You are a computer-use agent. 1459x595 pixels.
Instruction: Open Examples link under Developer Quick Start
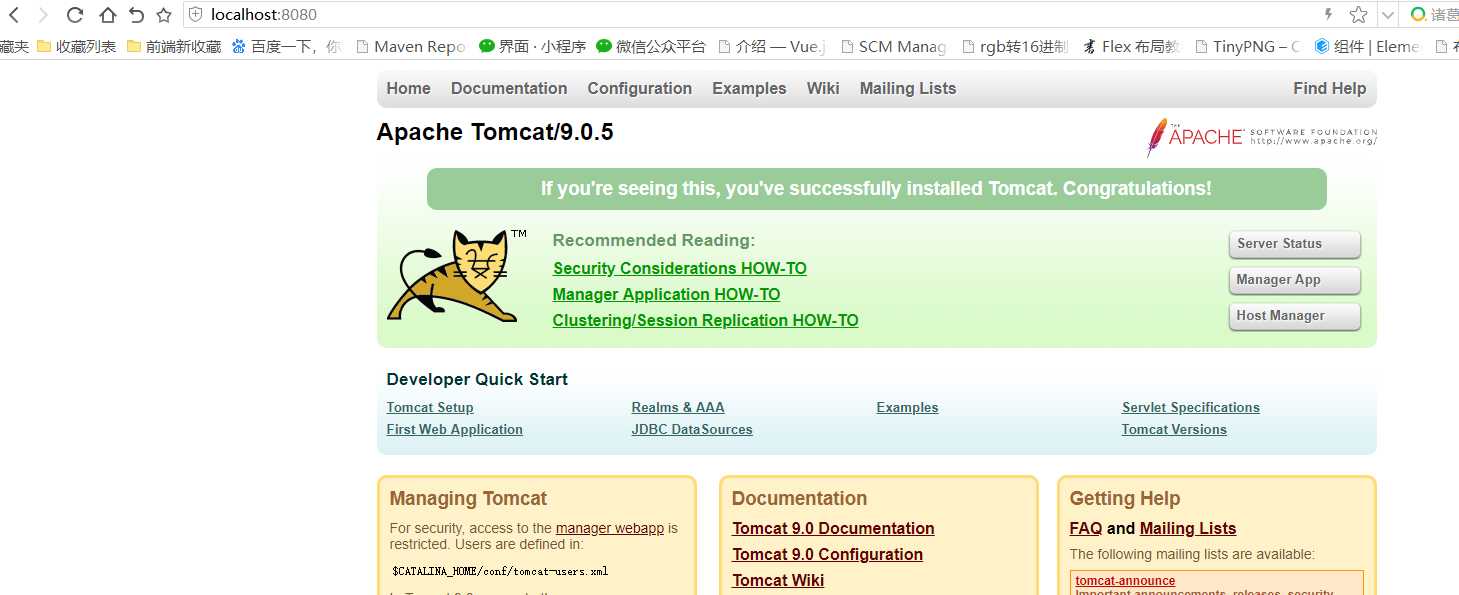point(907,407)
